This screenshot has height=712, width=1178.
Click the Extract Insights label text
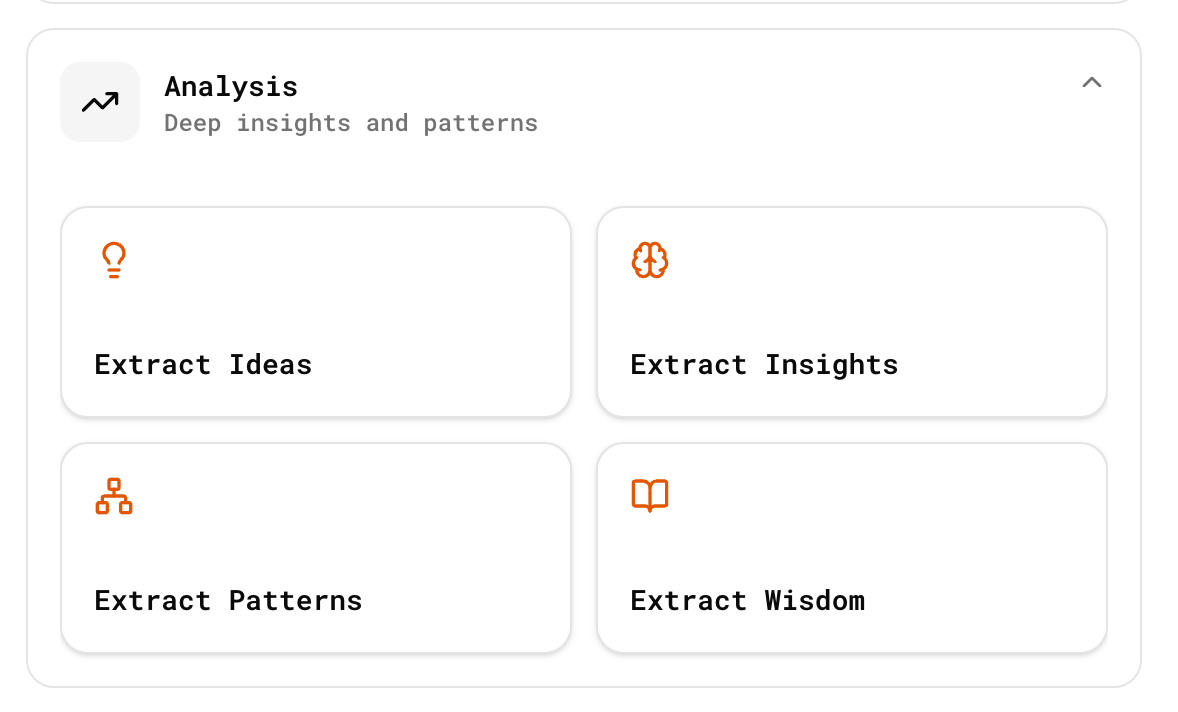click(x=763, y=364)
